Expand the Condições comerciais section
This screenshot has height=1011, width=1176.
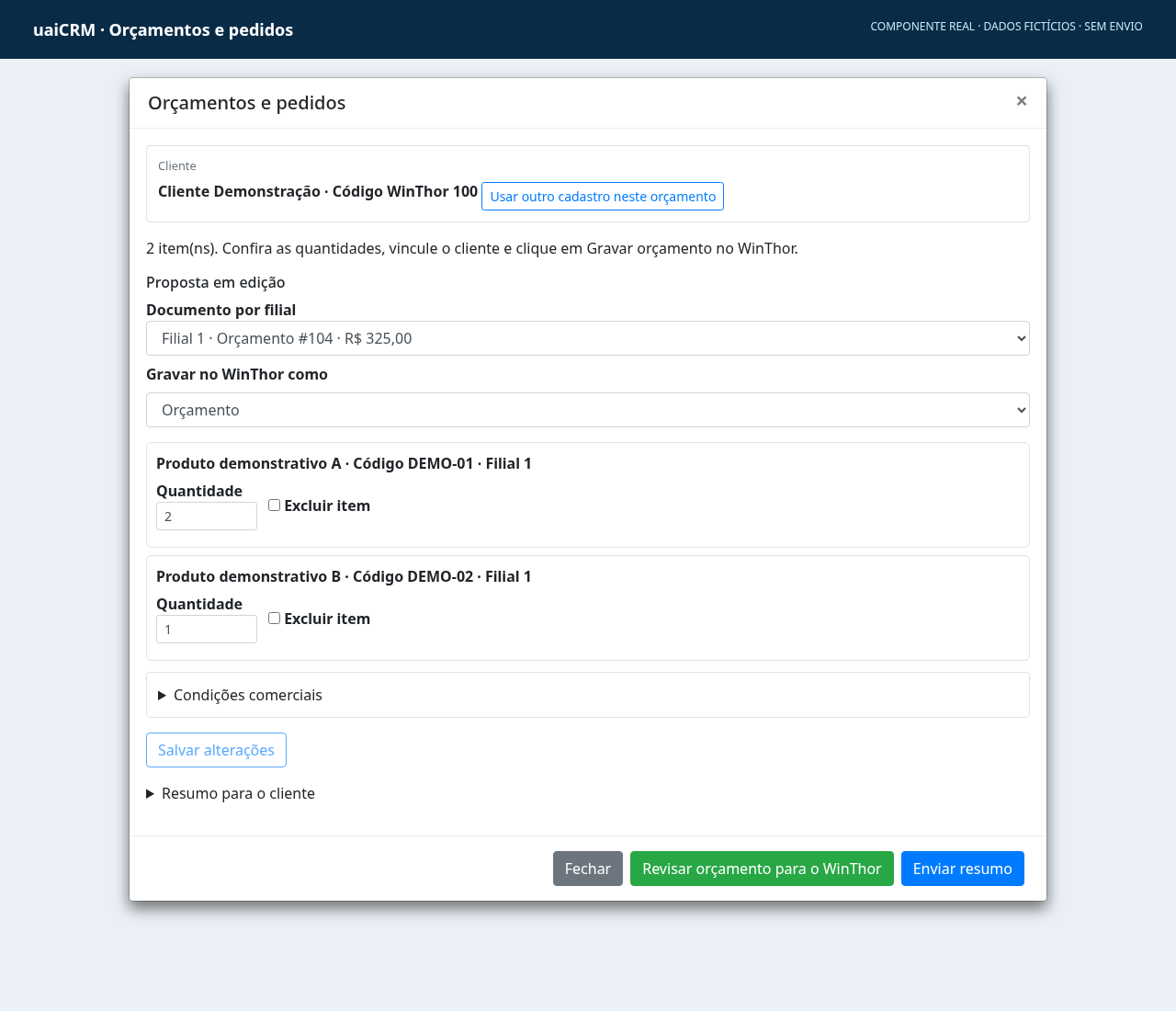coord(588,695)
